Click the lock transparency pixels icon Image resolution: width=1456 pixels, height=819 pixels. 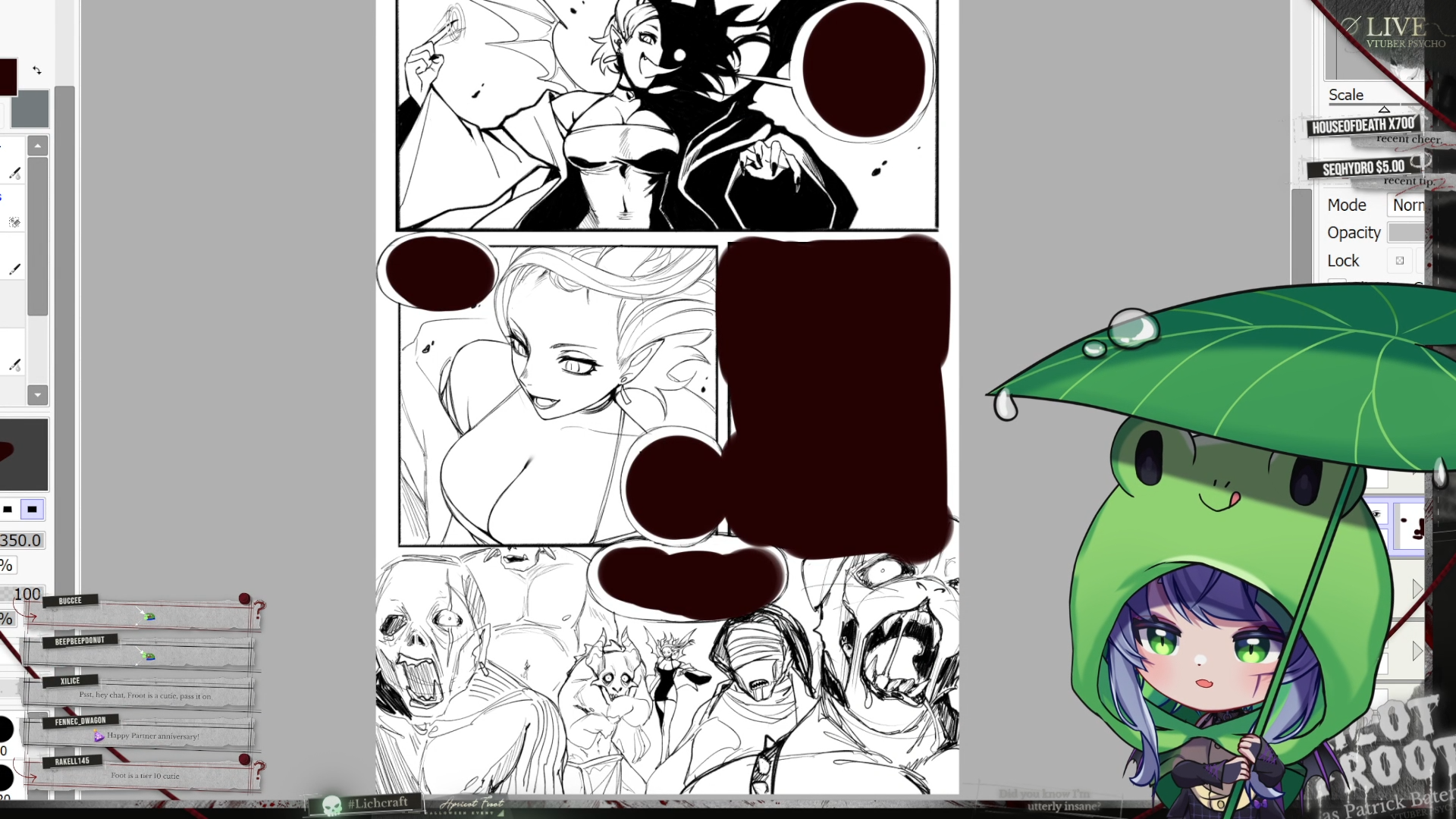coord(1400,261)
